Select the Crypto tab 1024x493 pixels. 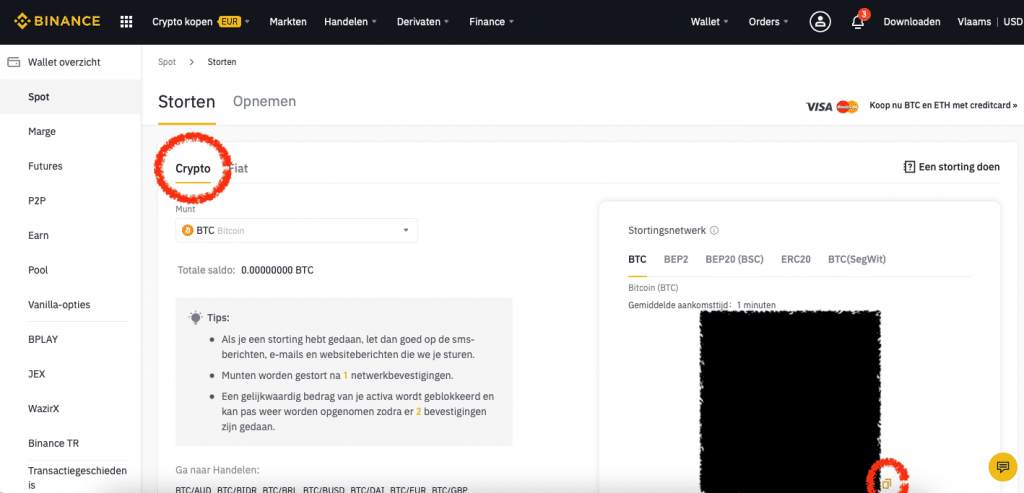point(193,168)
